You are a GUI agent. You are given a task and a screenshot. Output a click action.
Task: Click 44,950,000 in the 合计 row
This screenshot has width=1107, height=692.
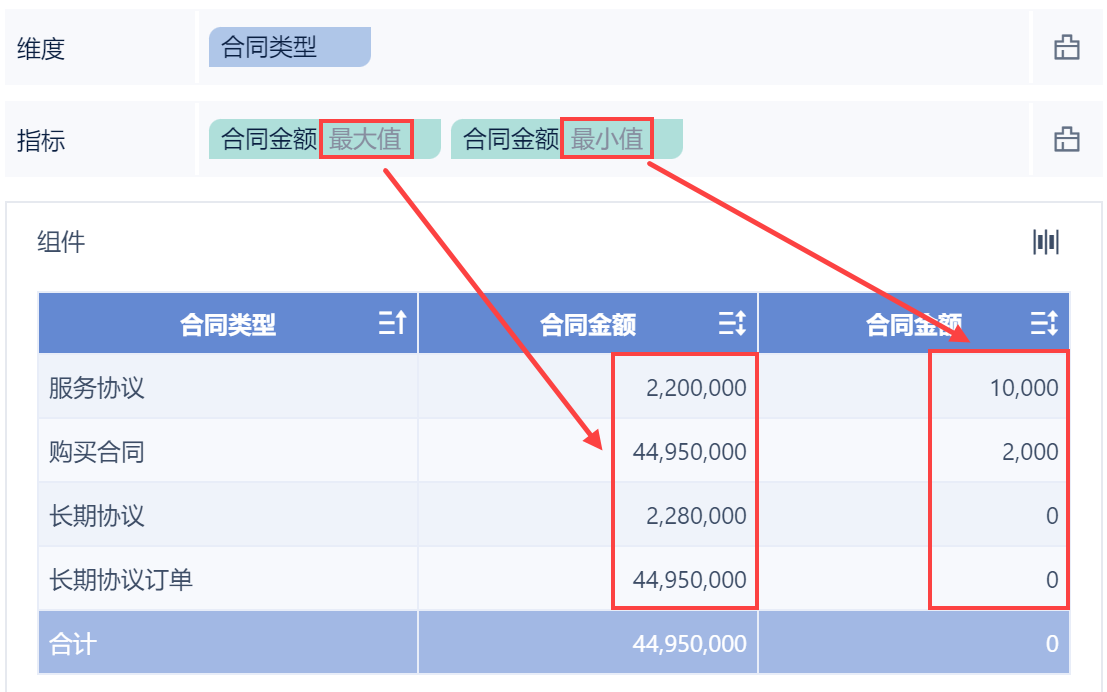[x=690, y=644]
